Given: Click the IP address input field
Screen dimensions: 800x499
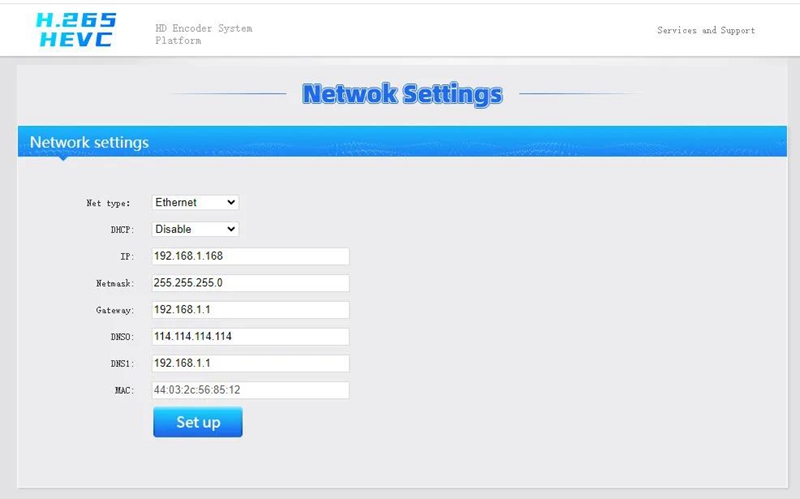Looking at the screenshot, I should click(x=250, y=256).
